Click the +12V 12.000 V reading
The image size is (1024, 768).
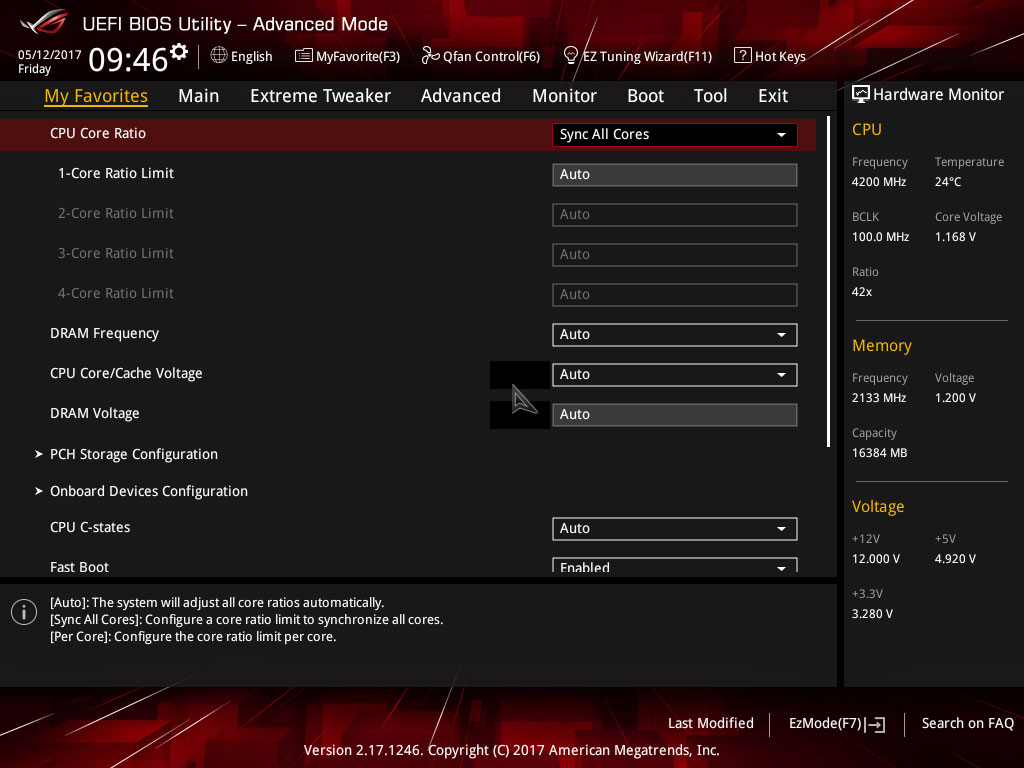[876, 558]
